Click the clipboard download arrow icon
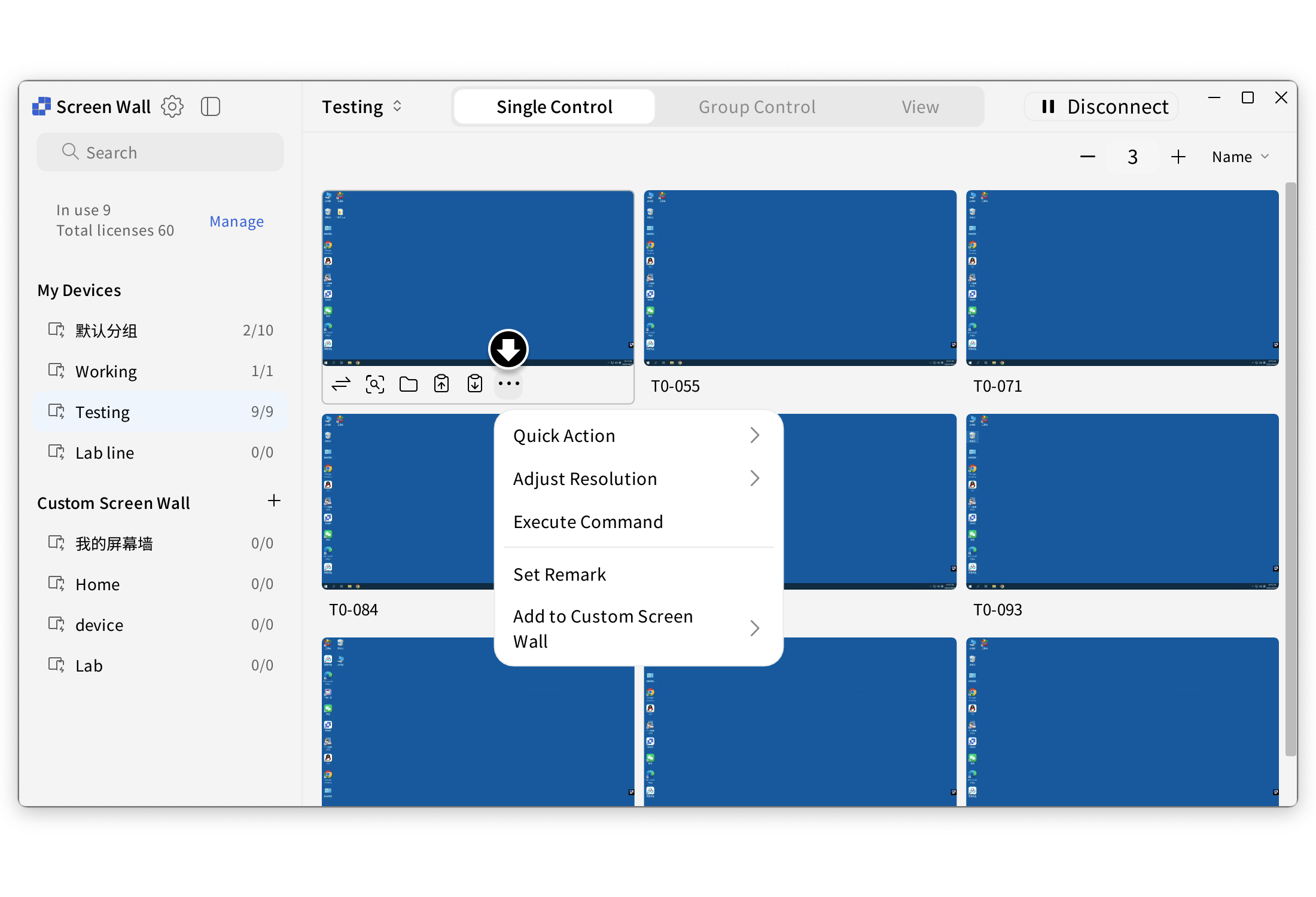This screenshot has width=1316, height=897. click(x=475, y=384)
